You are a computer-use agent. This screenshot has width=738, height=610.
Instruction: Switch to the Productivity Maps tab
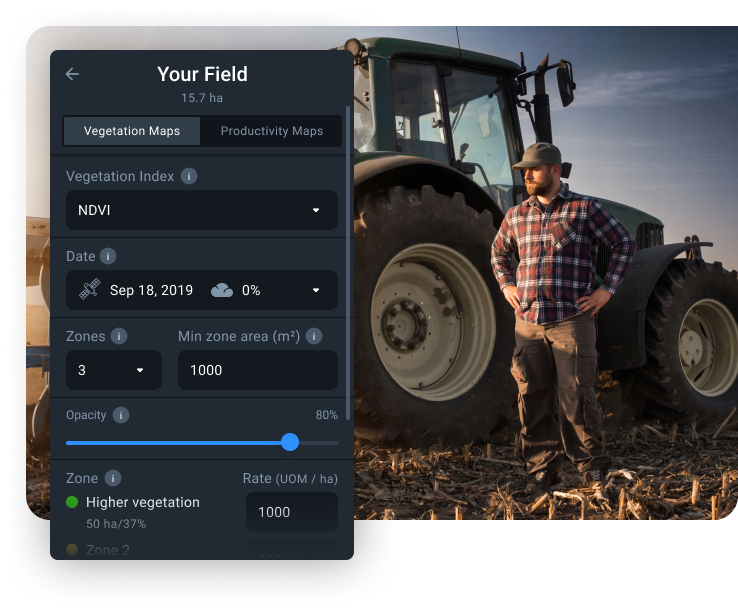(x=272, y=131)
